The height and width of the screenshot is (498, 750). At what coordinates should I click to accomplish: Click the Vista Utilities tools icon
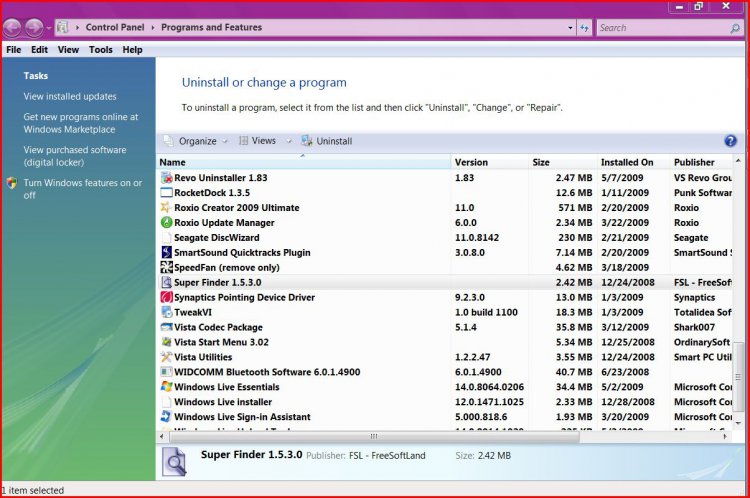pyautogui.click(x=166, y=357)
